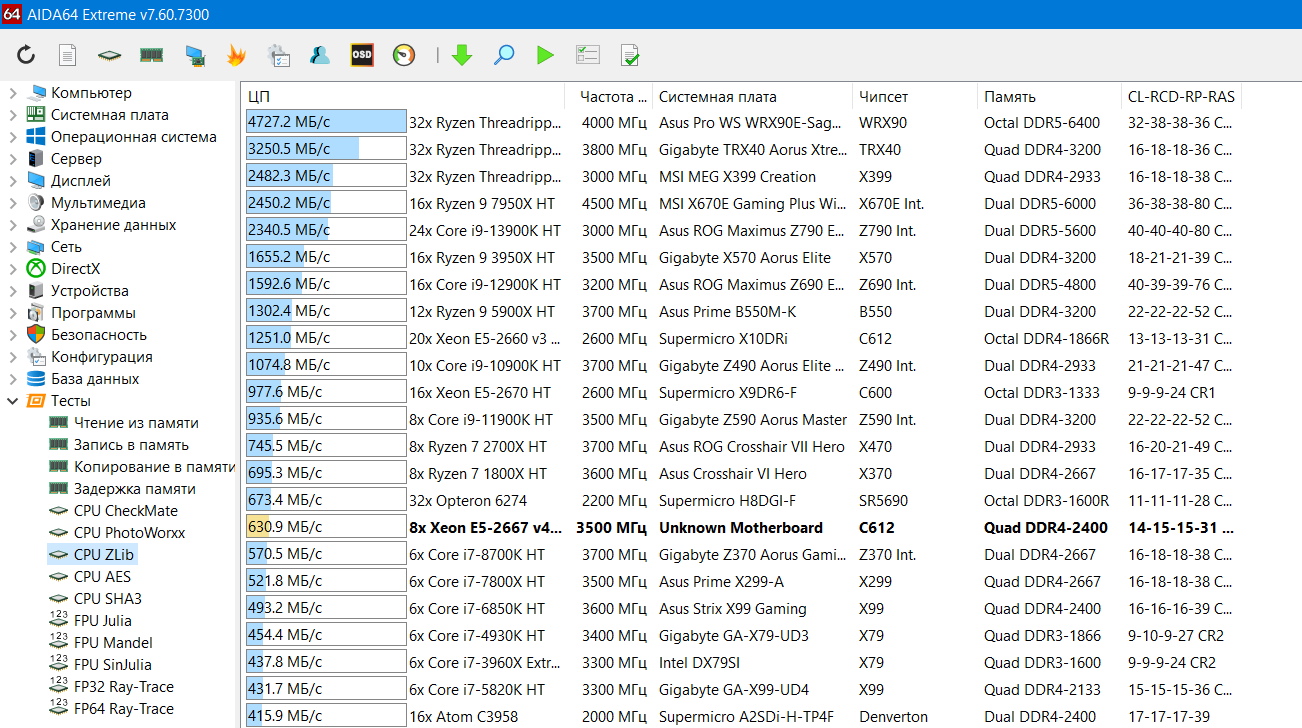Click the 24x Core i9-13900K HT entry
This screenshot has width=1302, height=728.
(485, 230)
